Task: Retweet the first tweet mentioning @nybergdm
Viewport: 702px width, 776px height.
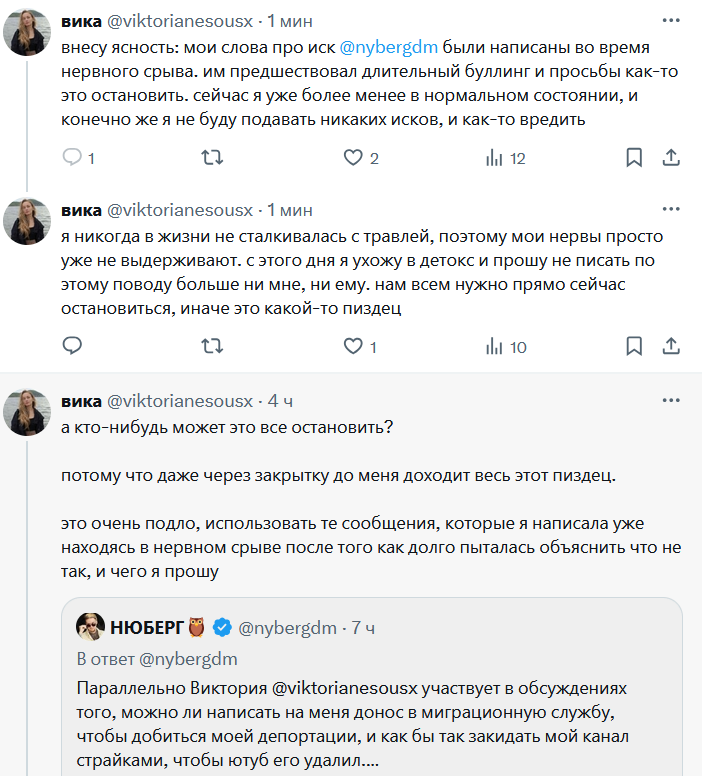Action: [x=212, y=158]
